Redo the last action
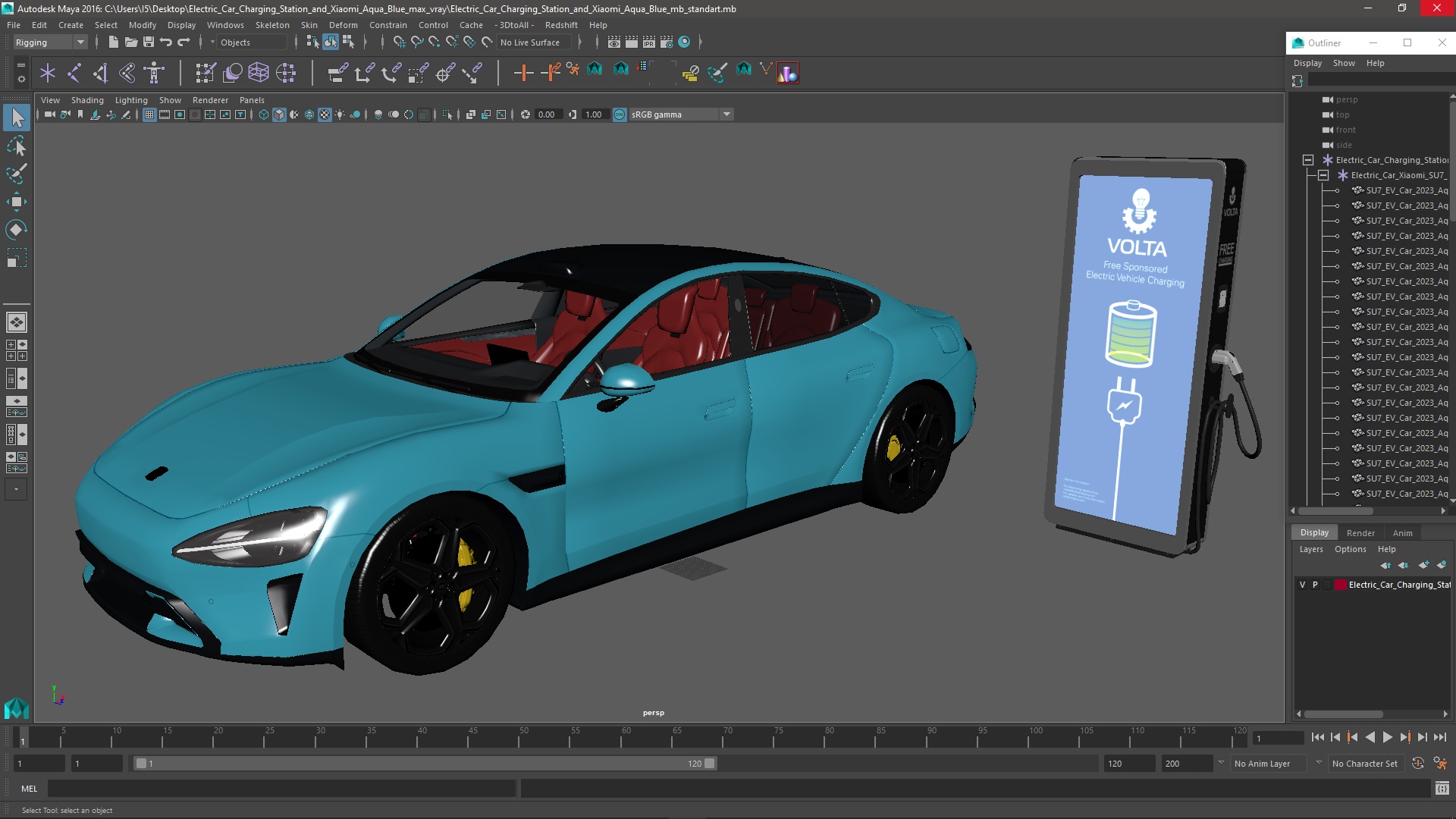 point(184,42)
